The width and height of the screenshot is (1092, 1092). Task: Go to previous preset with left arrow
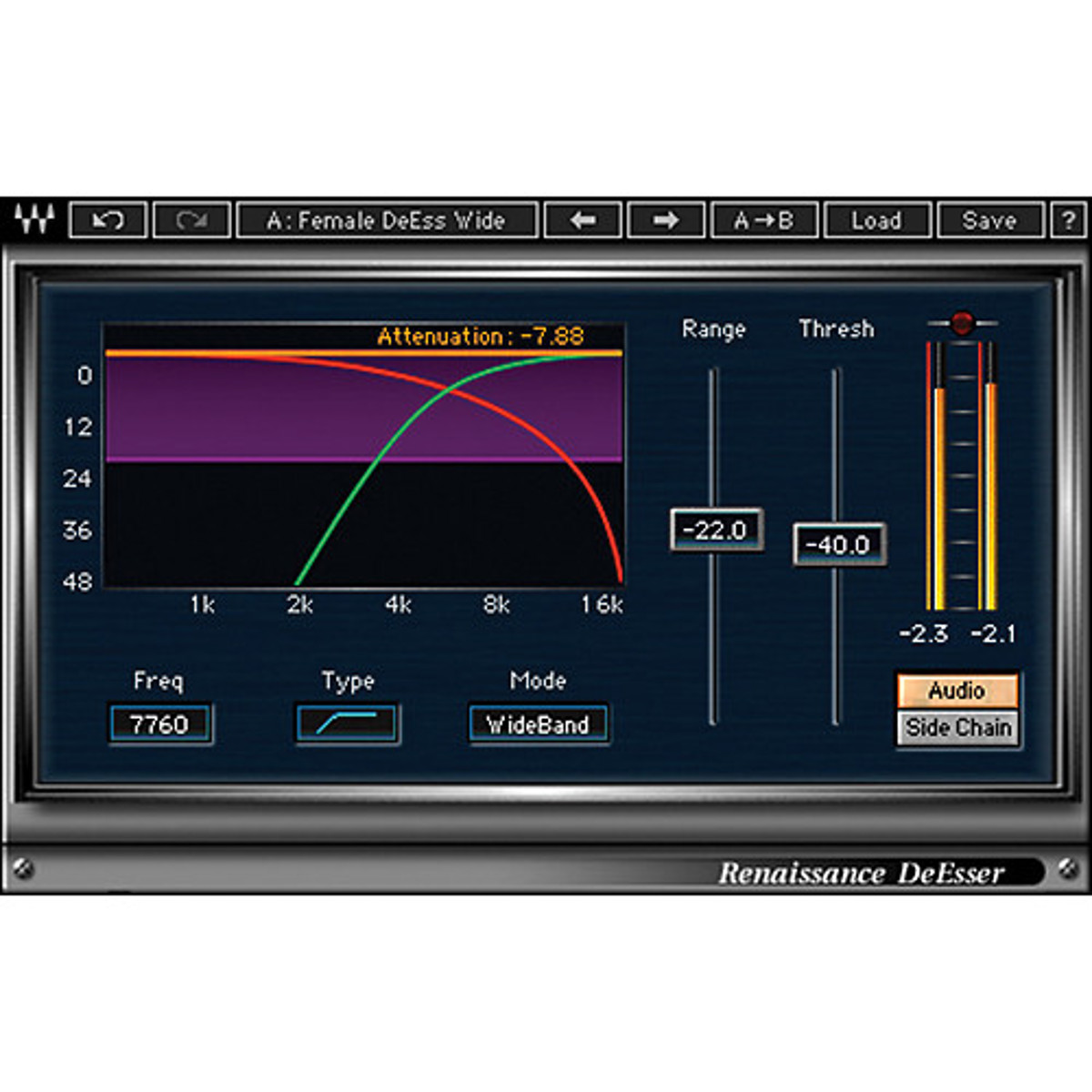click(x=582, y=220)
